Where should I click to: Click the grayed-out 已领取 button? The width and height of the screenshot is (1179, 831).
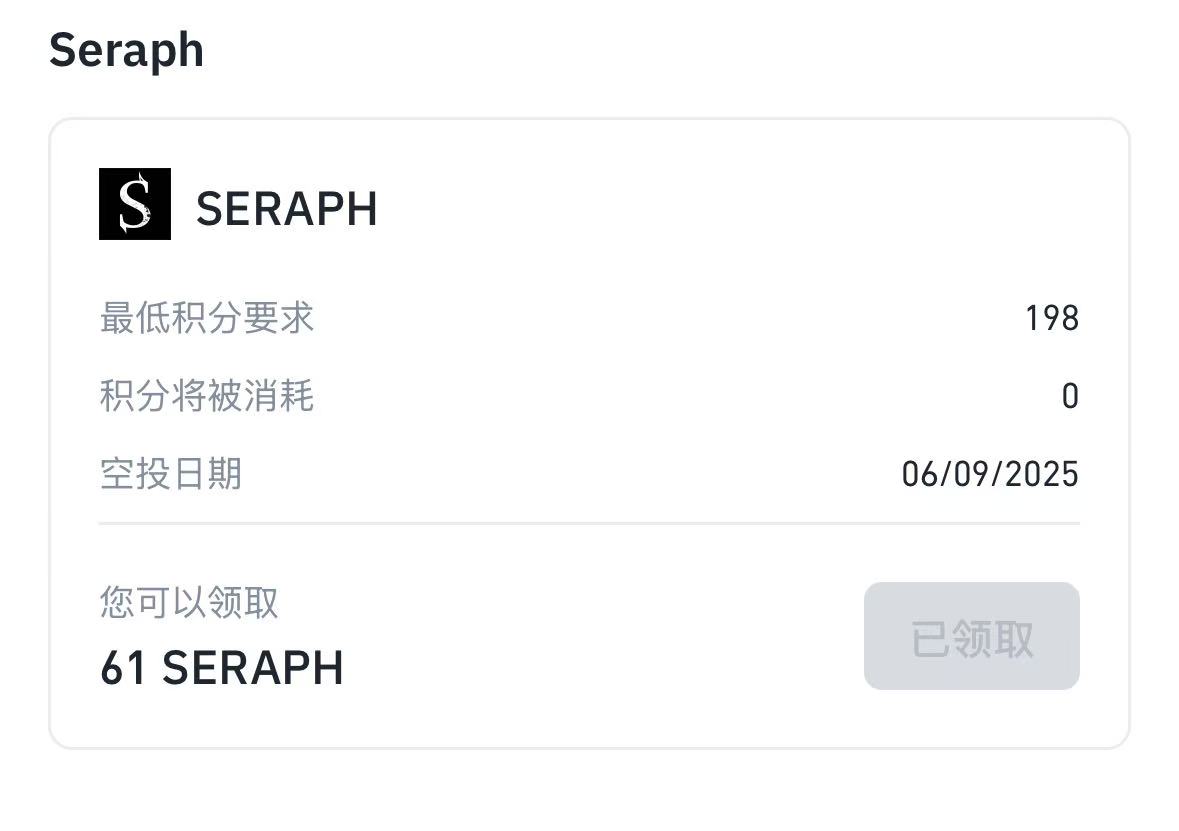[971, 636]
